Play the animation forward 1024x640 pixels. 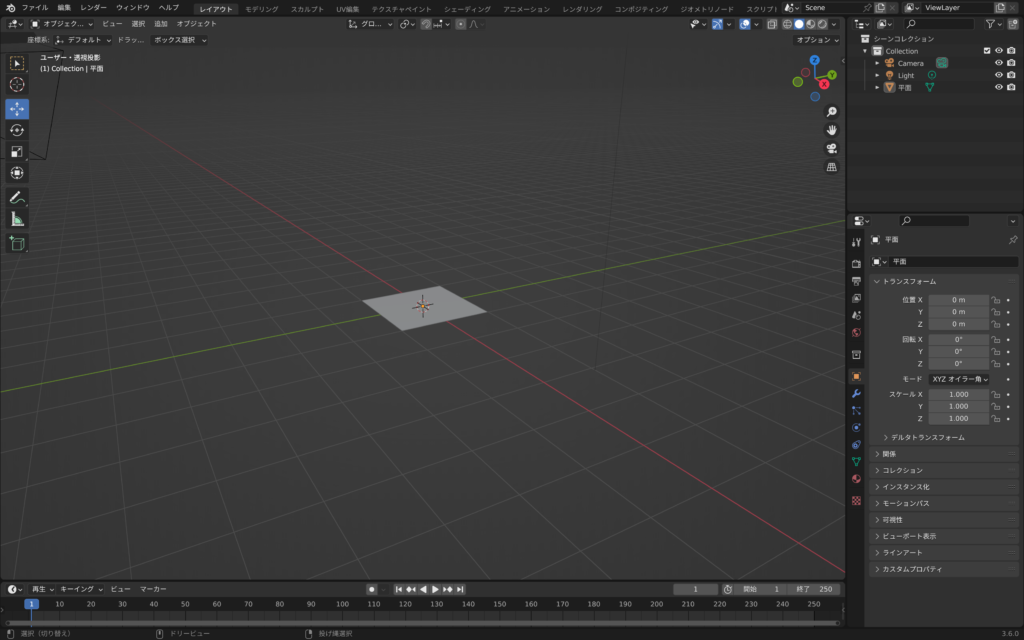coord(436,589)
